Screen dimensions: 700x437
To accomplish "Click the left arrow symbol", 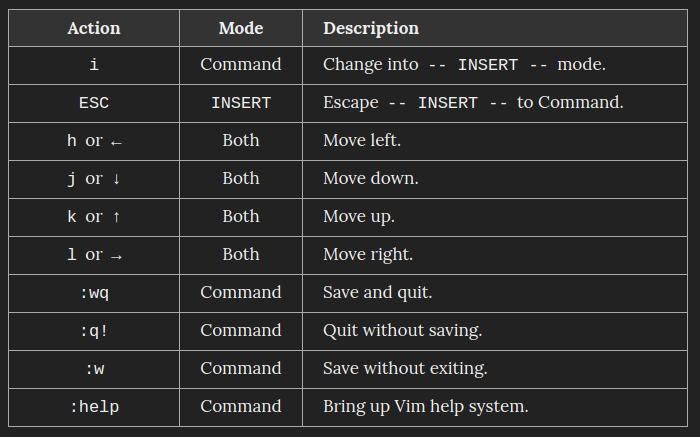I will (116, 143).
